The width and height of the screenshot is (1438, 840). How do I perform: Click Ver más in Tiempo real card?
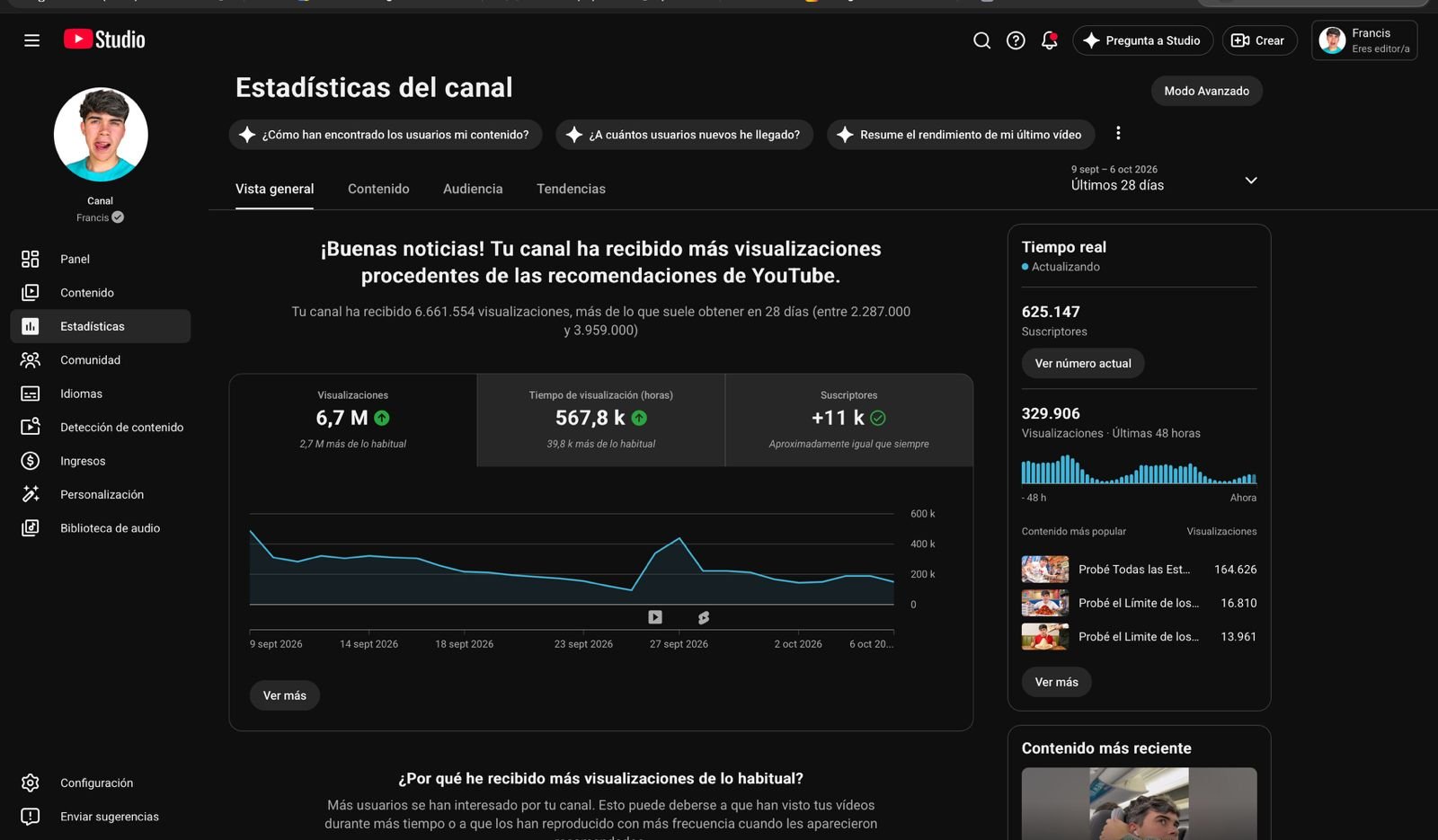[1056, 682]
